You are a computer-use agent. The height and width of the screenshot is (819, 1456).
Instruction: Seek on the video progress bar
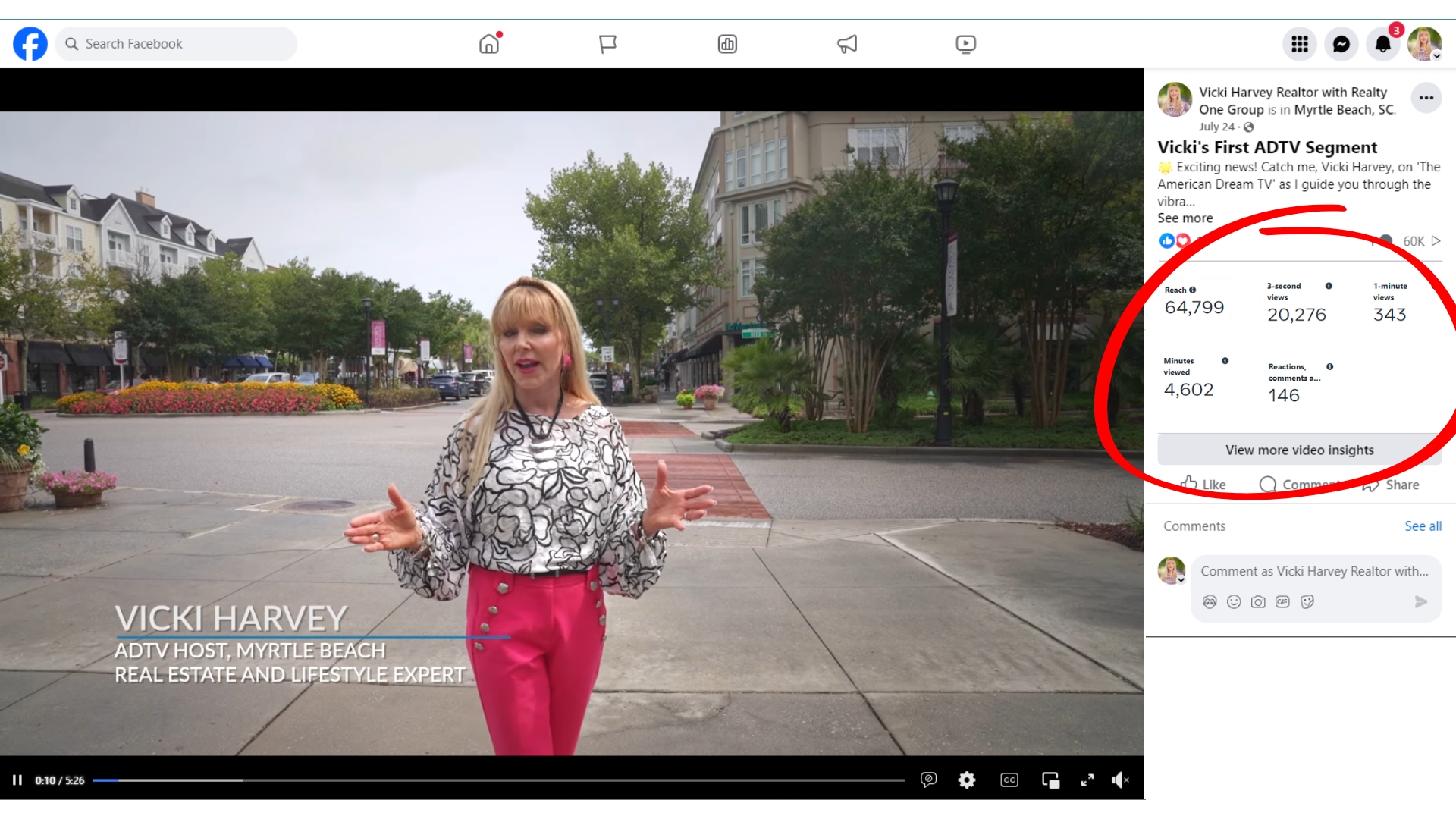(499, 780)
